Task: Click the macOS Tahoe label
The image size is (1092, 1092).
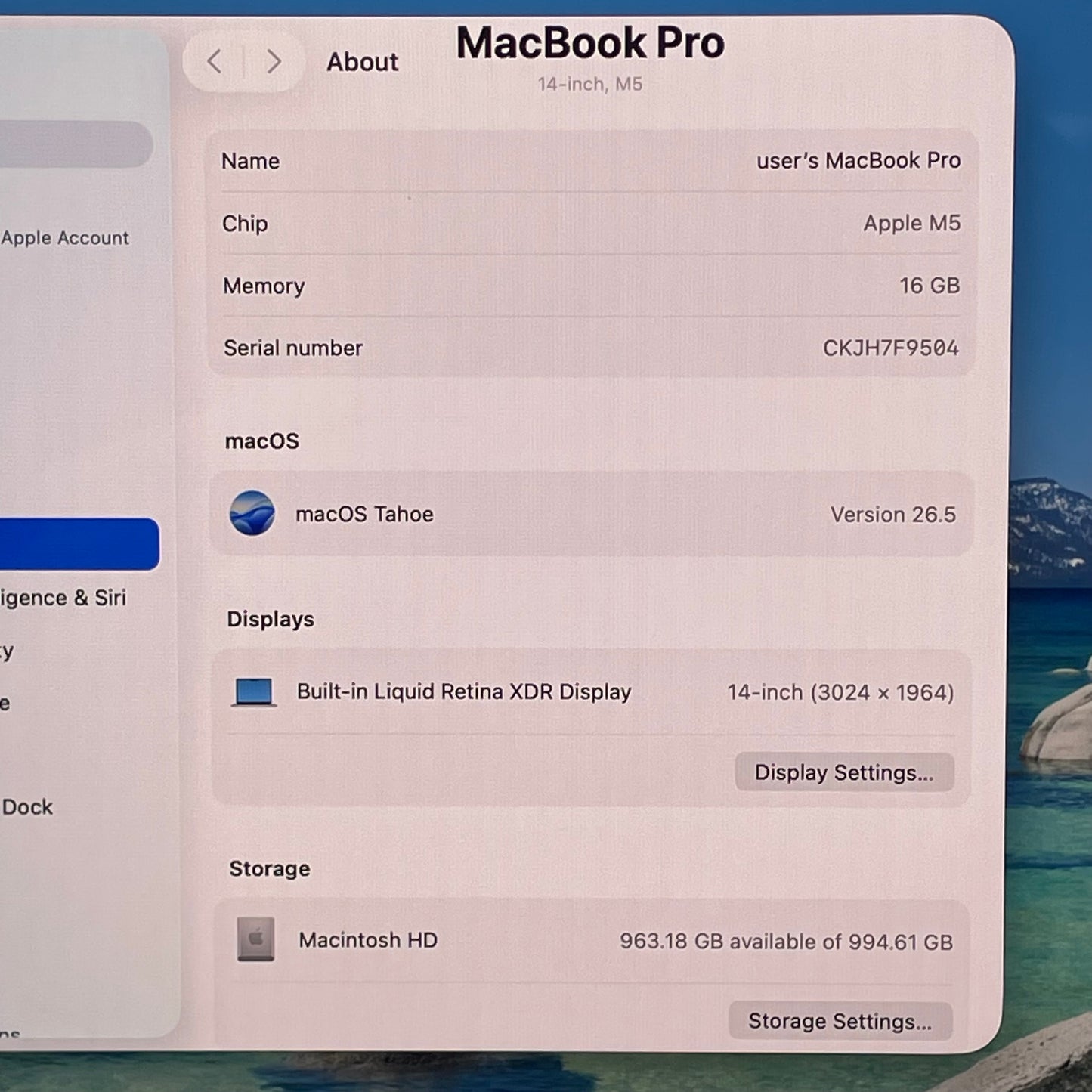Action: (364, 514)
